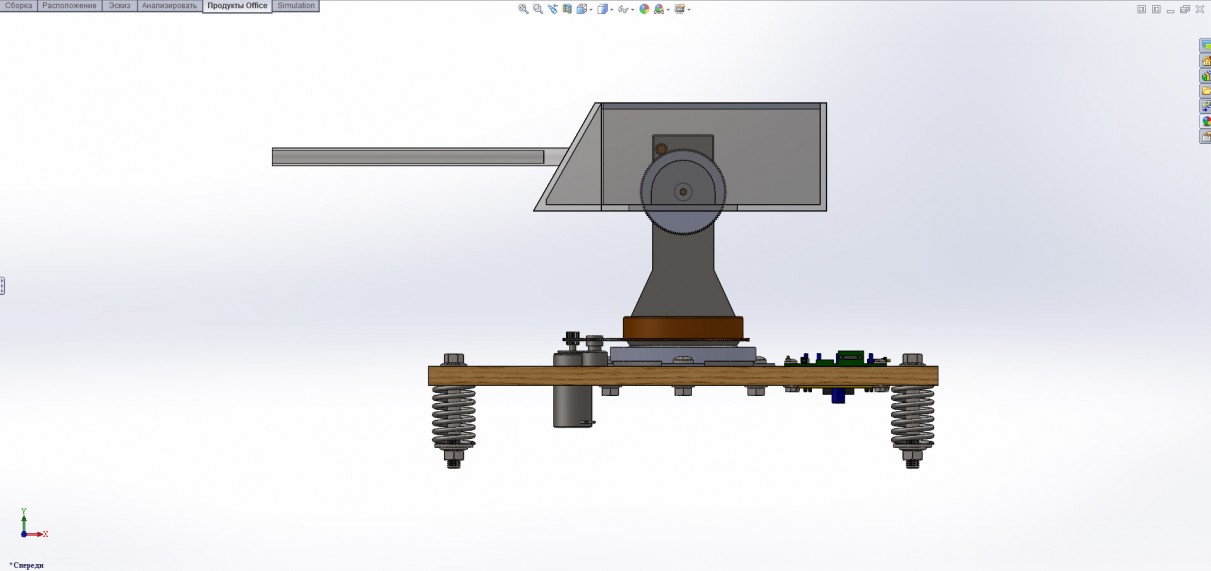Click the Edit Appearance color ball icon

[644, 9]
